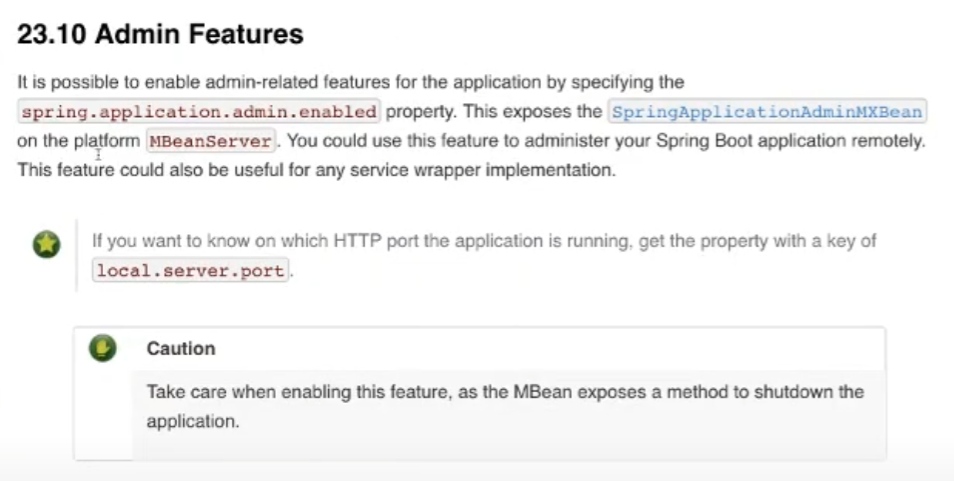Screen dimensions: 954x481
Task: Click the MBeanServer code literal
Action: (210, 141)
